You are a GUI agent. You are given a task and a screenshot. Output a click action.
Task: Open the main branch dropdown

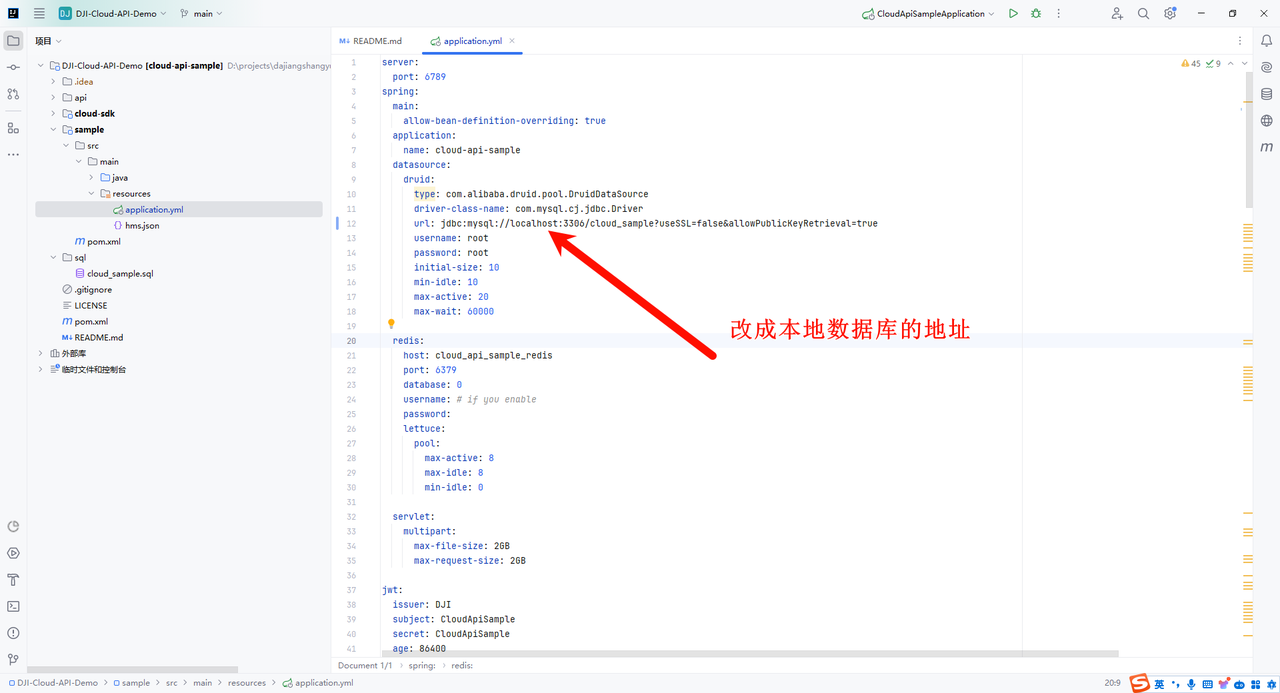[201, 14]
